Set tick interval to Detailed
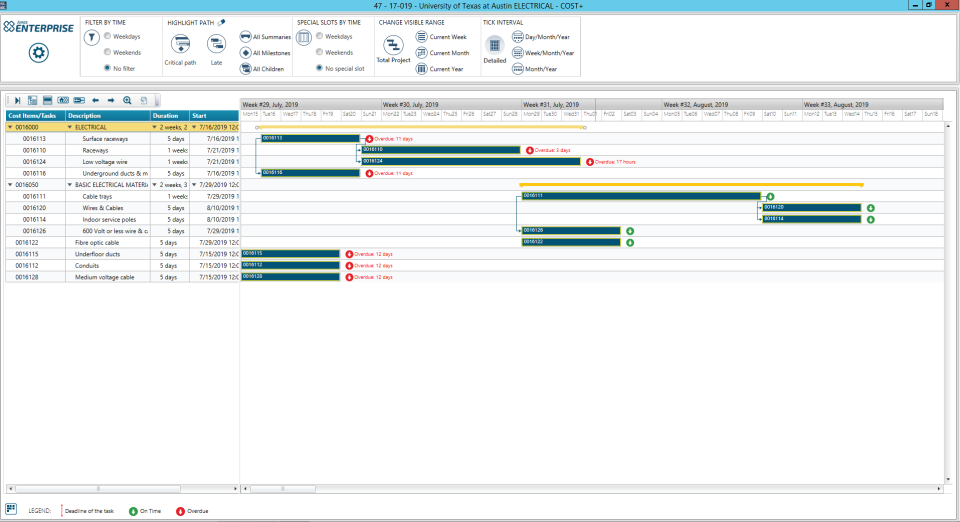Image resolution: width=960 pixels, height=522 pixels. pos(495,50)
